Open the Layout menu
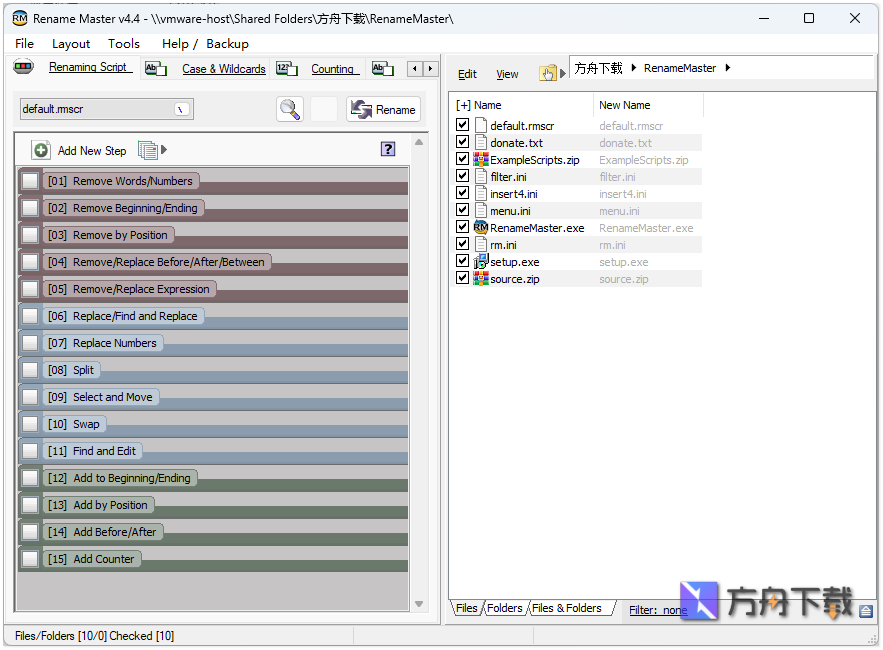 pyautogui.click(x=71, y=44)
